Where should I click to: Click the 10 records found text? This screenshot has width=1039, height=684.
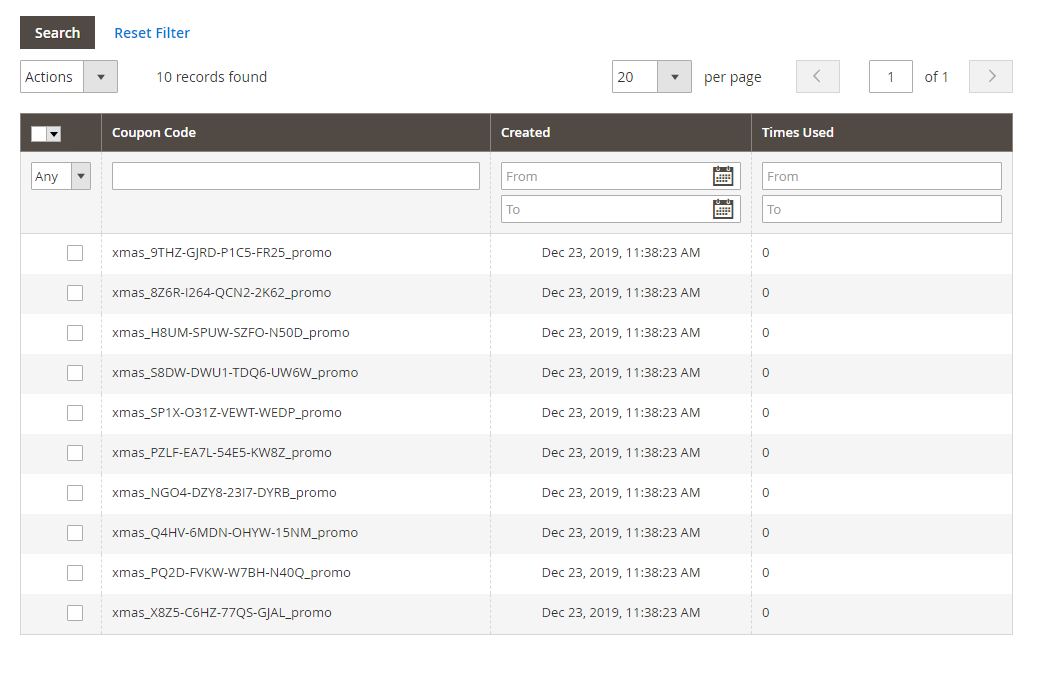pos(212,77)
